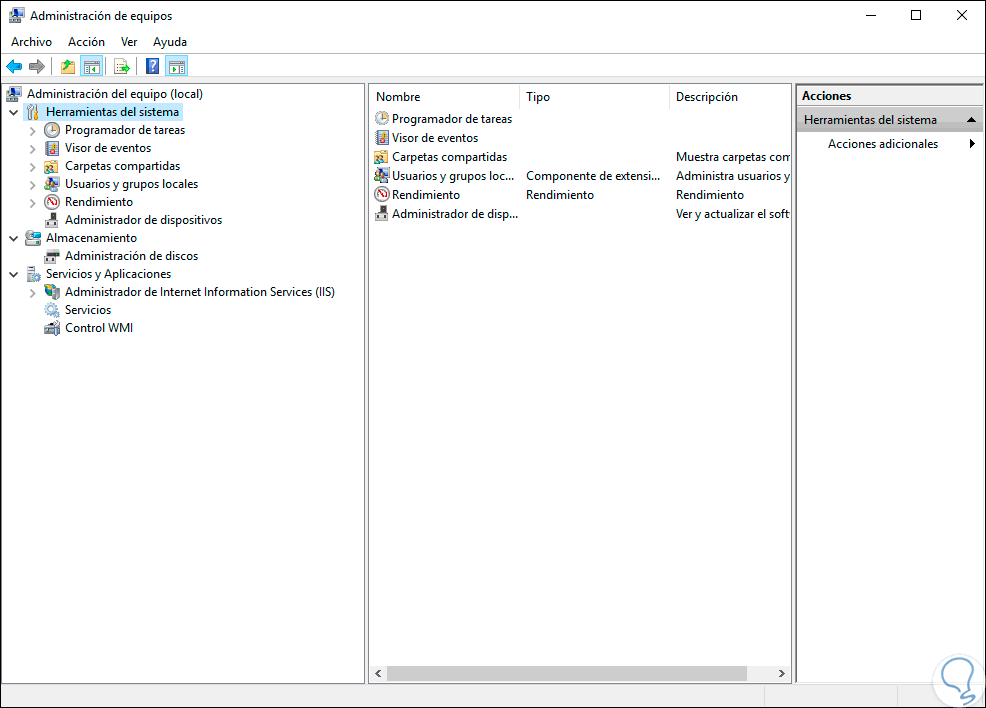Image resolution: width=986 pixels, height=708 pixels.
Task: Select Servicios in the tree
Action: [88, 310]
